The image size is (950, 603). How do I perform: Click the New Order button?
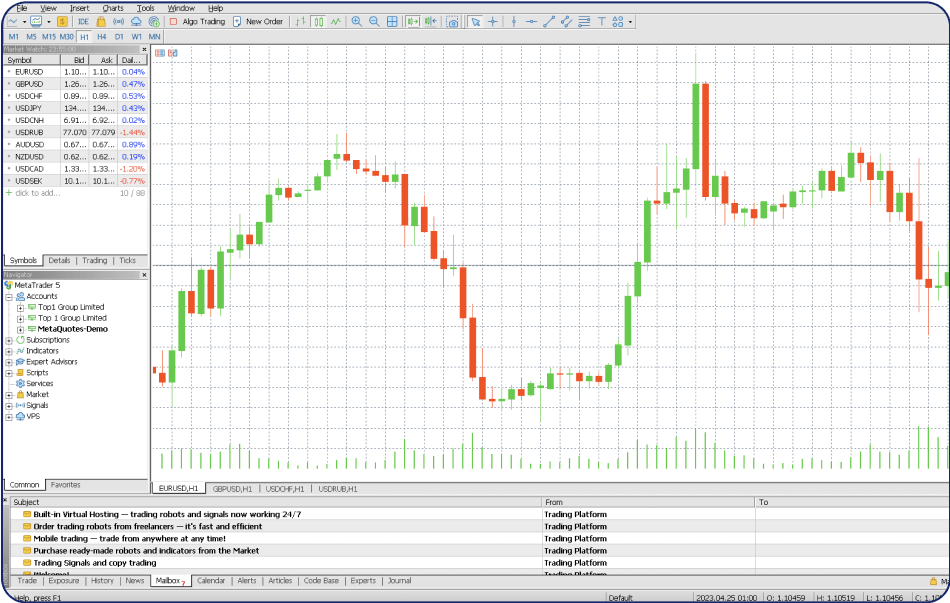[x=258, y=21]
